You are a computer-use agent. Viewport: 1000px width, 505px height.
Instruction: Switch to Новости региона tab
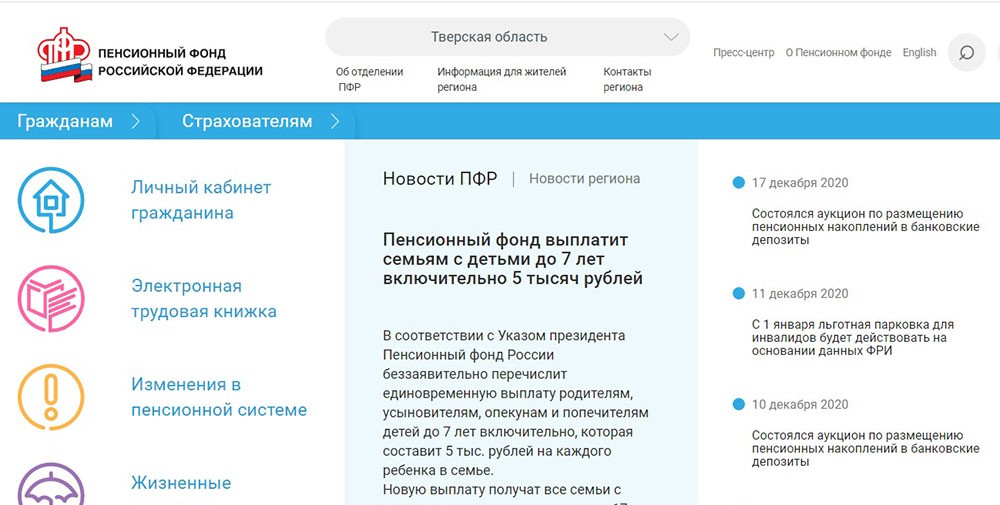pyautogui.click(x=584, y=179)
